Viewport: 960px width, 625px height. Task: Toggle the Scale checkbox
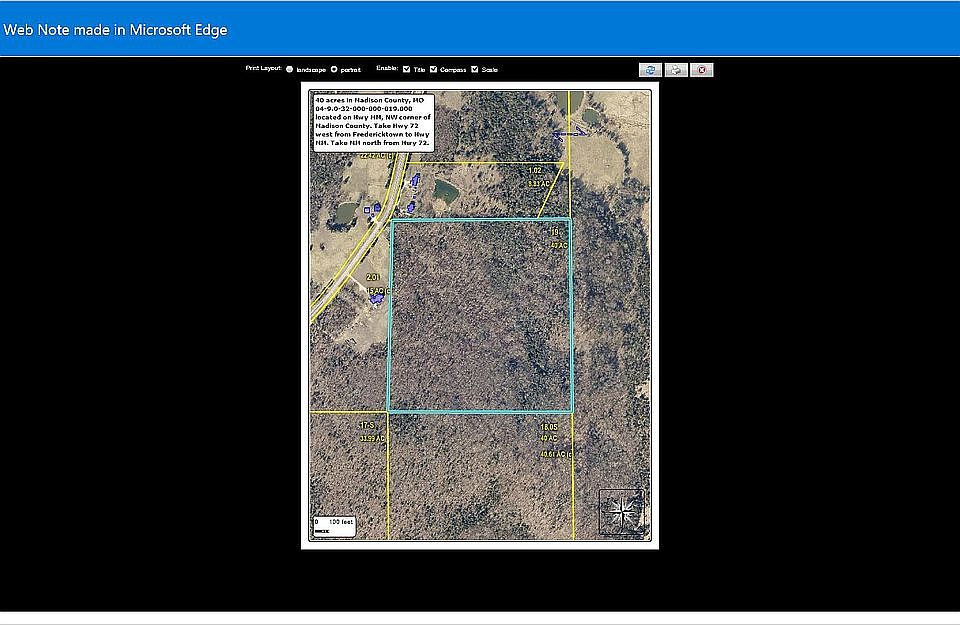(474, 69)
